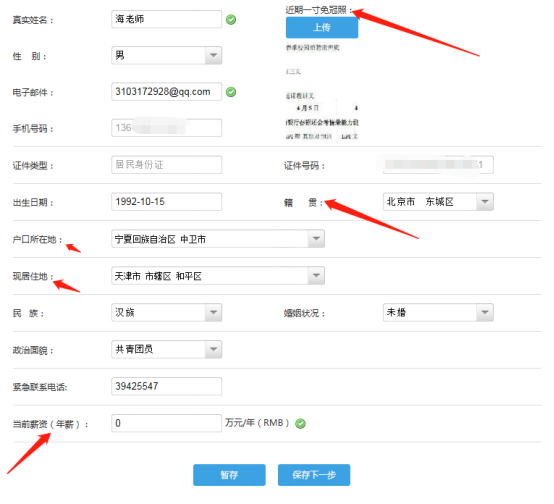Image resolution: width=554 pixels, height=504 pixels.
Task: Expand the 现居住地 天津市 dropdown
Action: pyautogui.click(x=316, y=276)
